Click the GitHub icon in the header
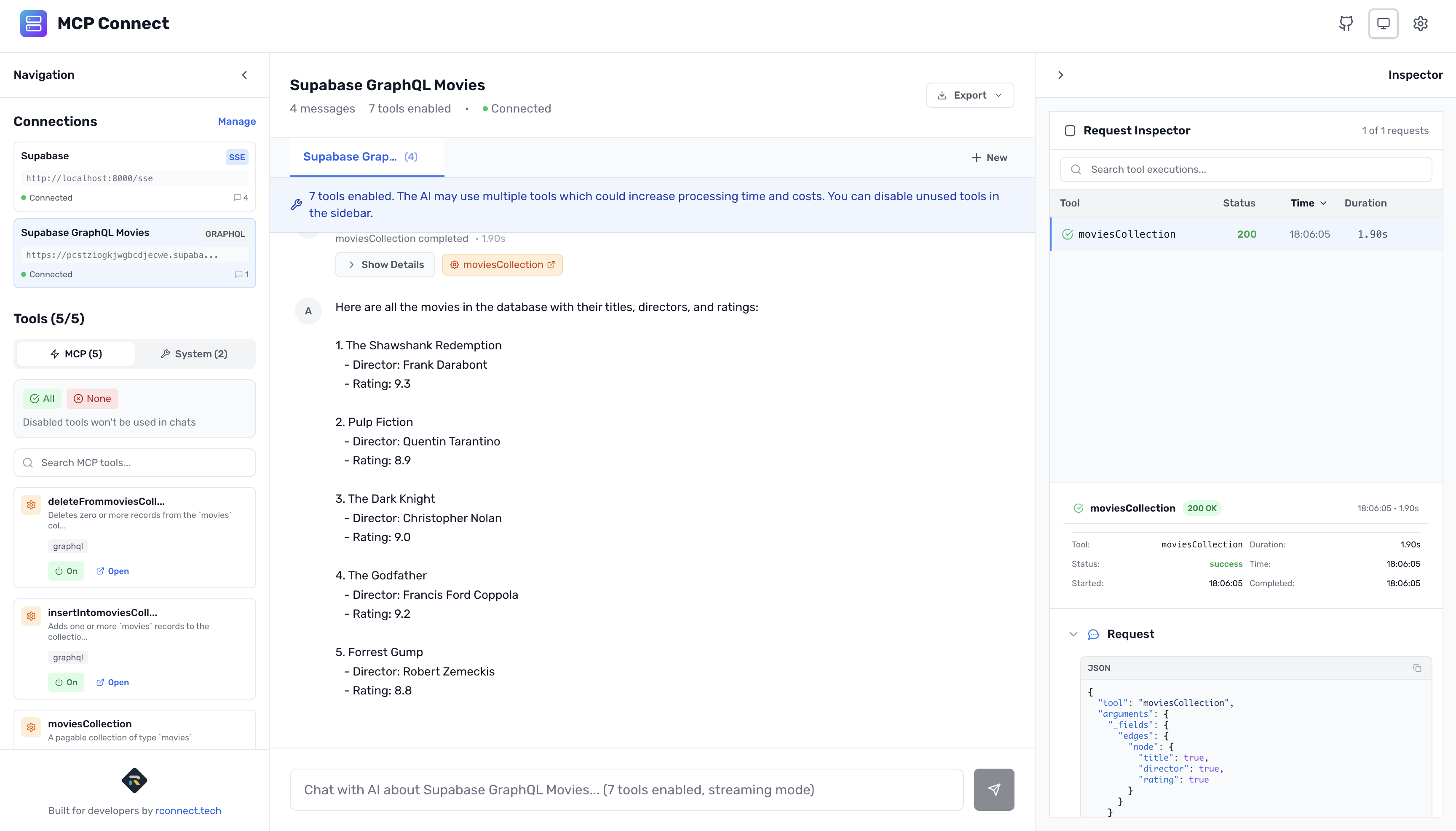 coord(1345,23)
